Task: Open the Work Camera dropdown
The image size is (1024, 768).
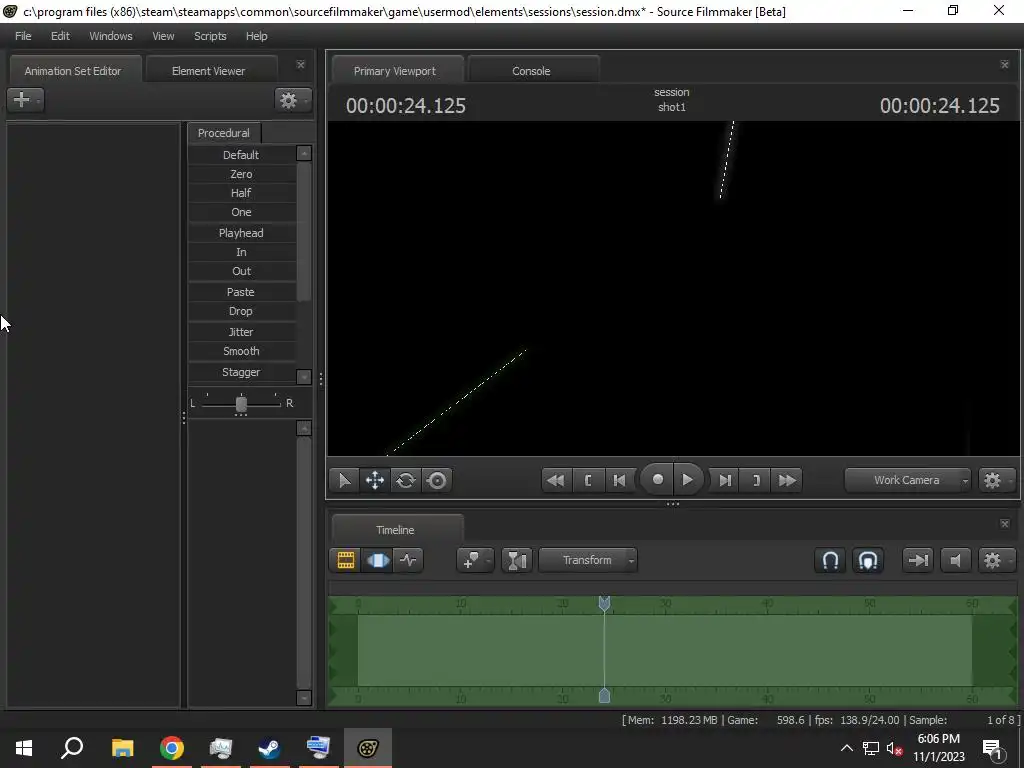Action: click(908, 480)
